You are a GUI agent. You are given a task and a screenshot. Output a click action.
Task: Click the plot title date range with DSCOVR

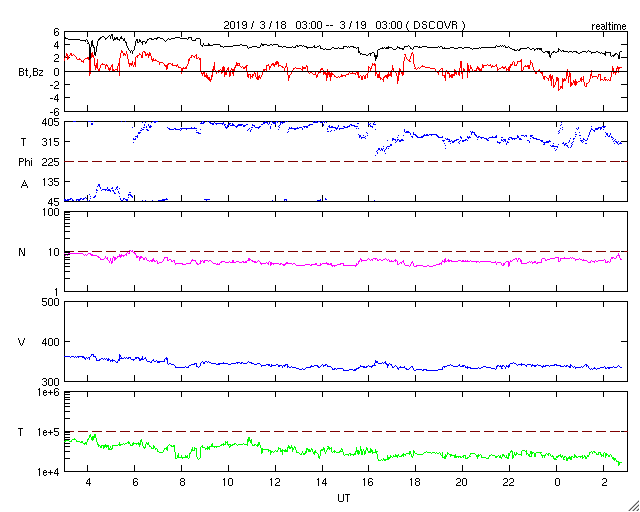click(x=344, y=25)
